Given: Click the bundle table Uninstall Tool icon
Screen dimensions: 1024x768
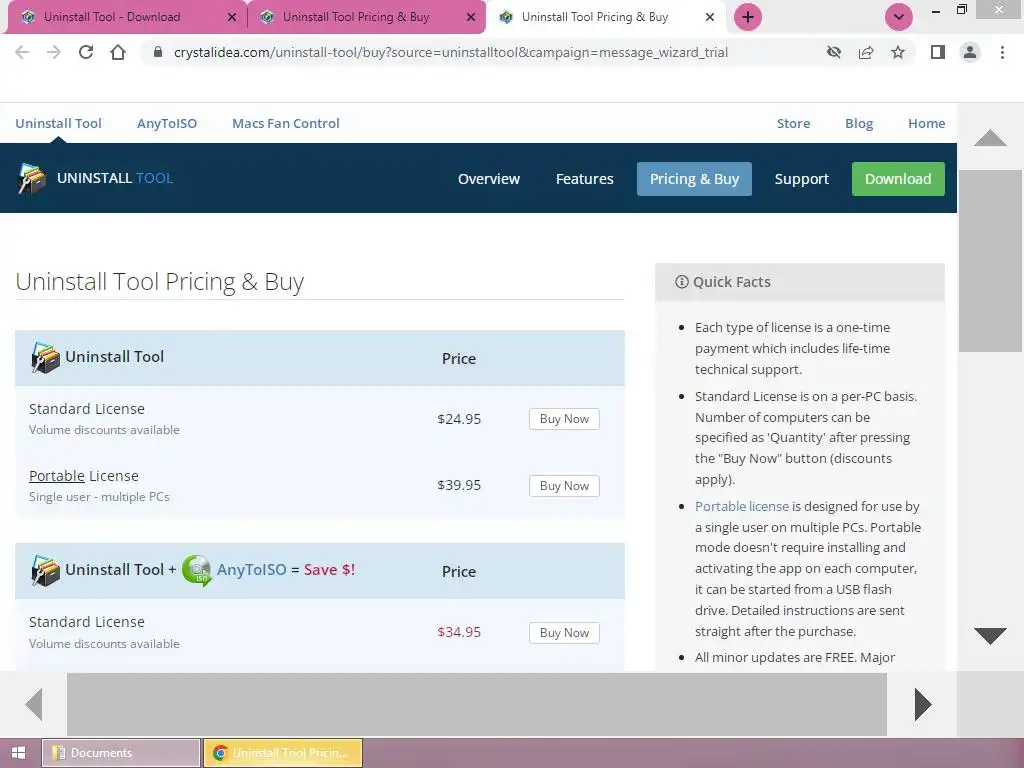Looking at the screenshot, I should pyautogui.click(x=45, y=570).
